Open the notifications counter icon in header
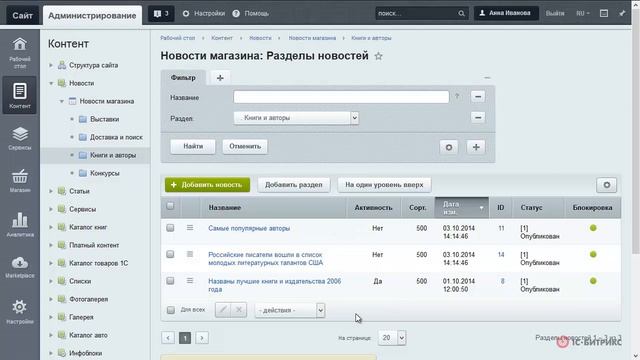640x360 pixels. coord(161,13)
